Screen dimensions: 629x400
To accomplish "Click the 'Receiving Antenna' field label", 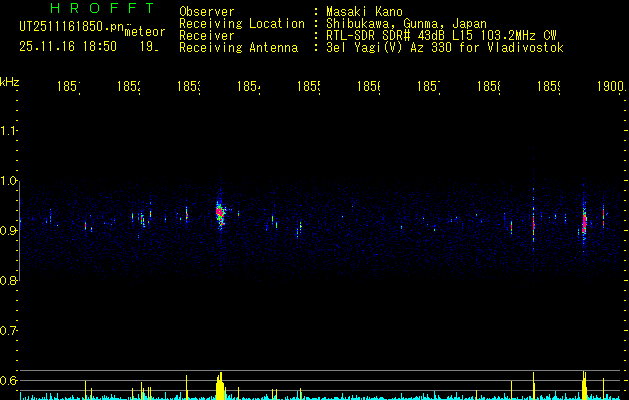I will click(239, 48).
